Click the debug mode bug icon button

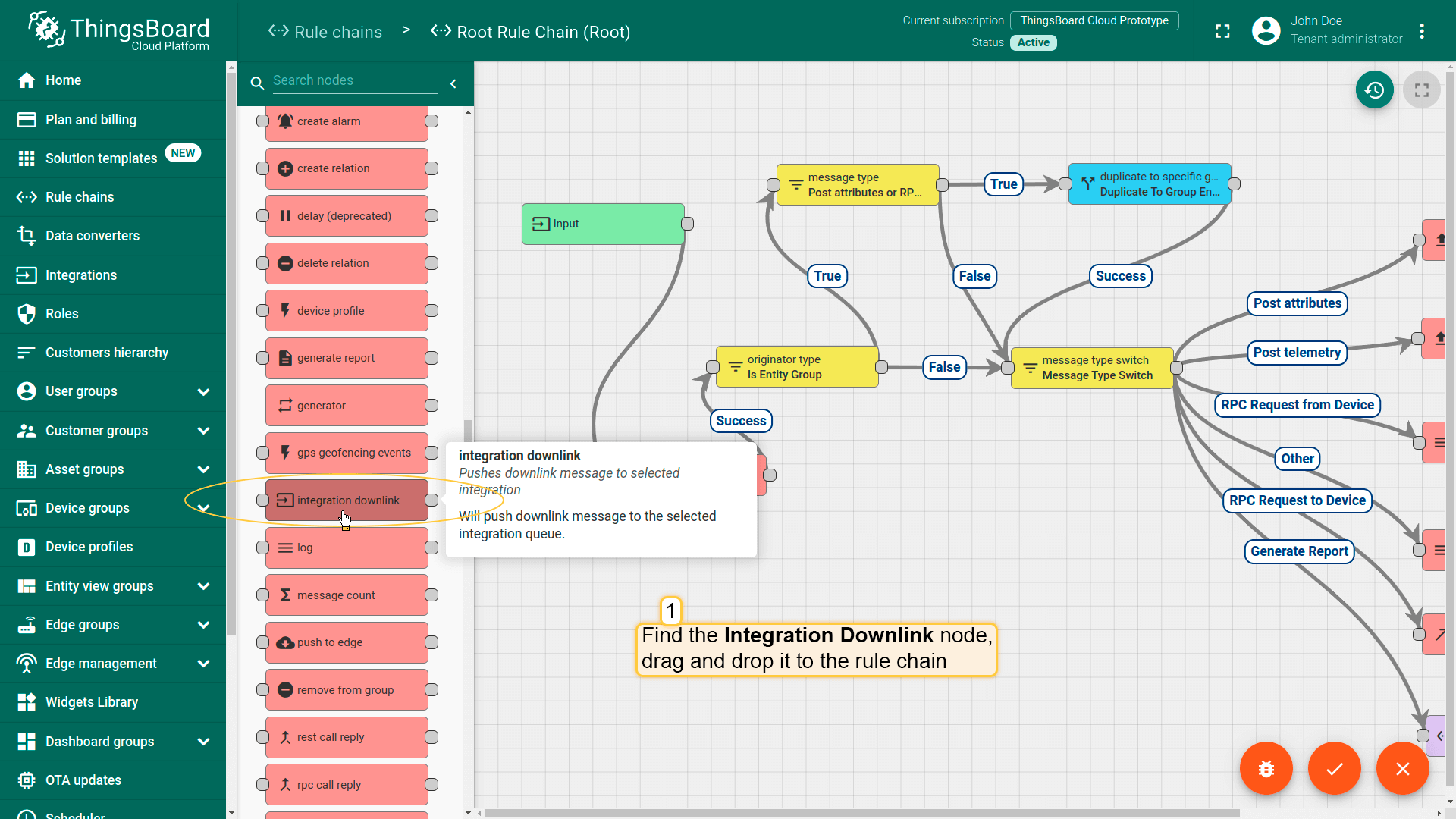click(1266, 768)
